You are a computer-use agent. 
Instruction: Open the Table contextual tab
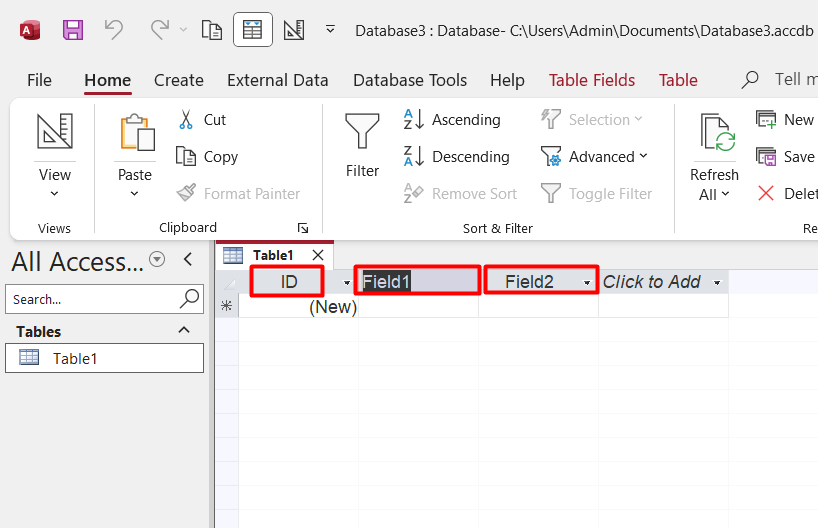(x=678, y=80)
